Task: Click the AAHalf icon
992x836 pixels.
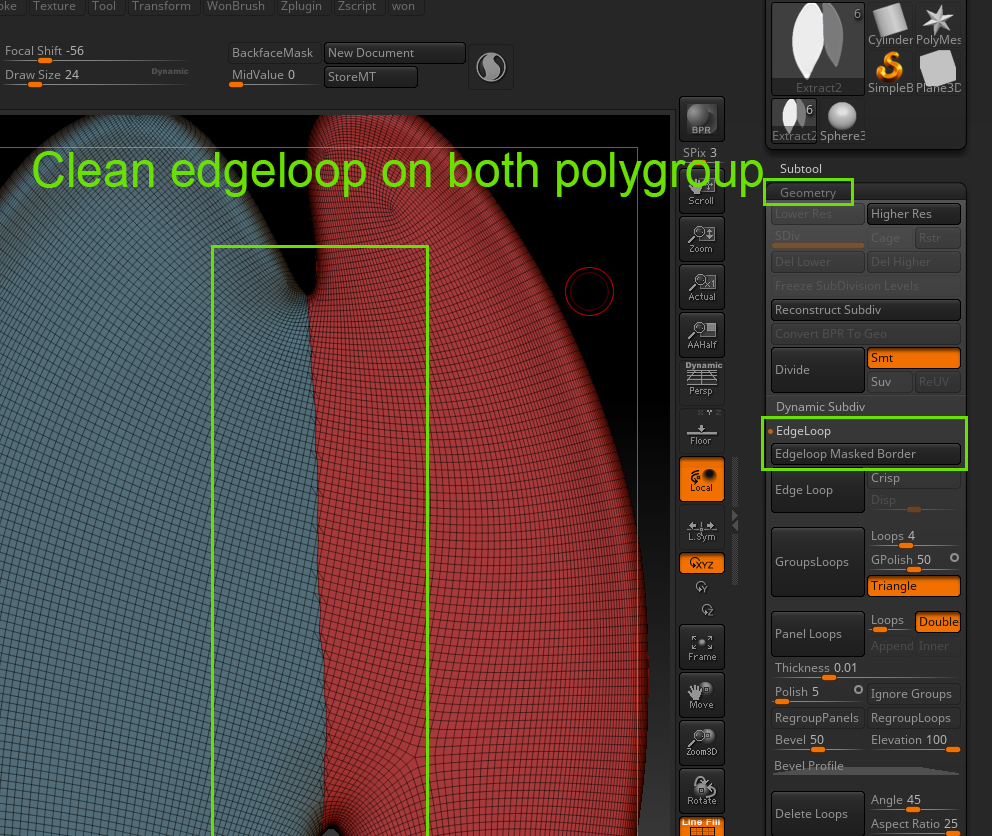Action: coord(701,335)
